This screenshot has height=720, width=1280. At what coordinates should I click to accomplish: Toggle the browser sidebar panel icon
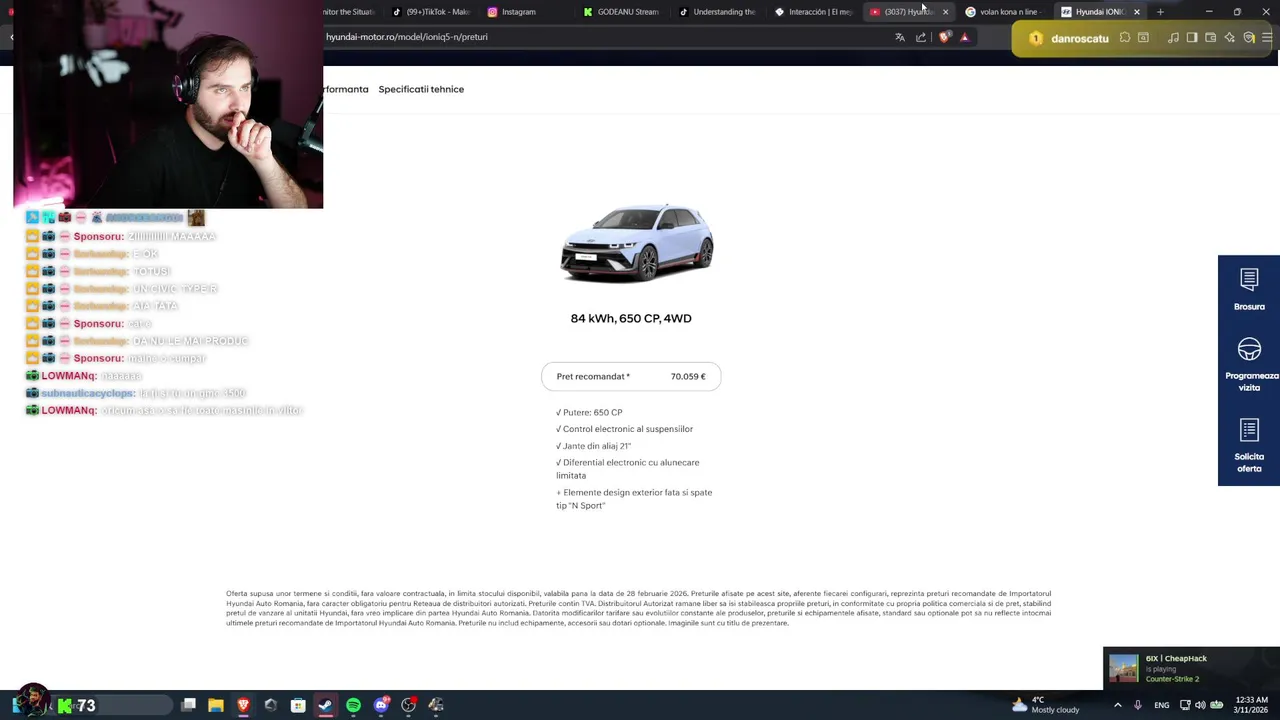pyautogui.click(x=1192, y=38)
